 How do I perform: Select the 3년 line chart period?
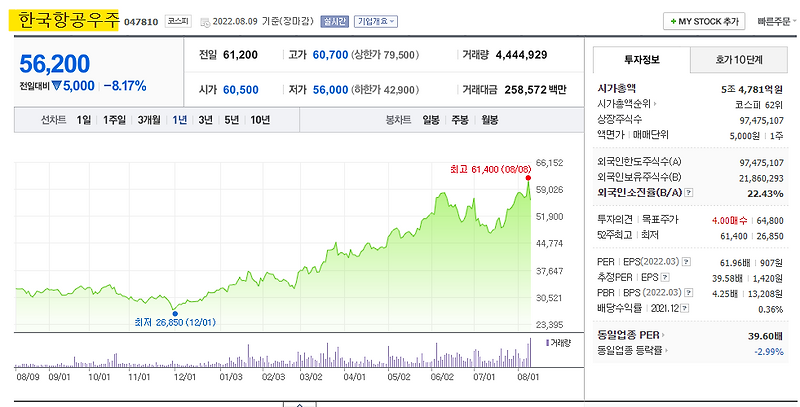pos(206,120)
